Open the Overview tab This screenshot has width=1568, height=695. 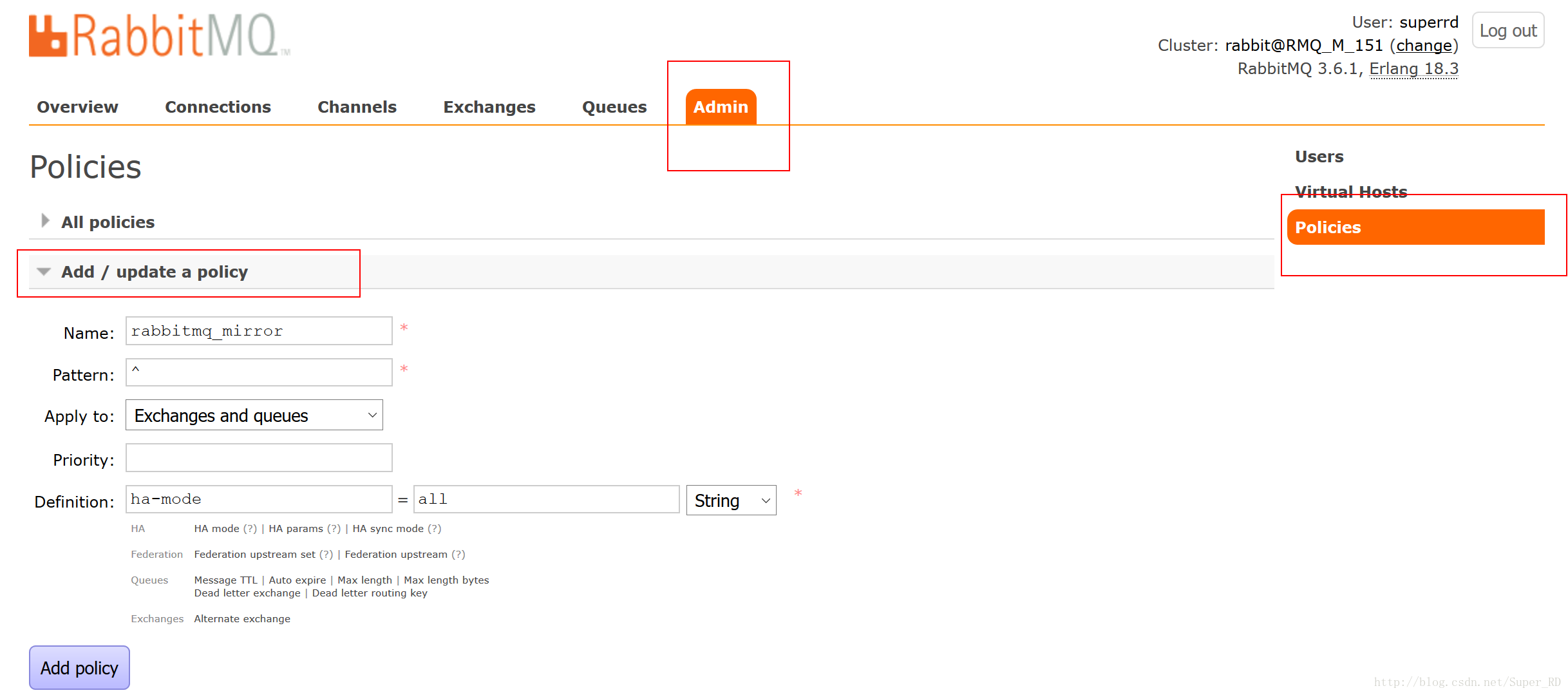point(77,107)
